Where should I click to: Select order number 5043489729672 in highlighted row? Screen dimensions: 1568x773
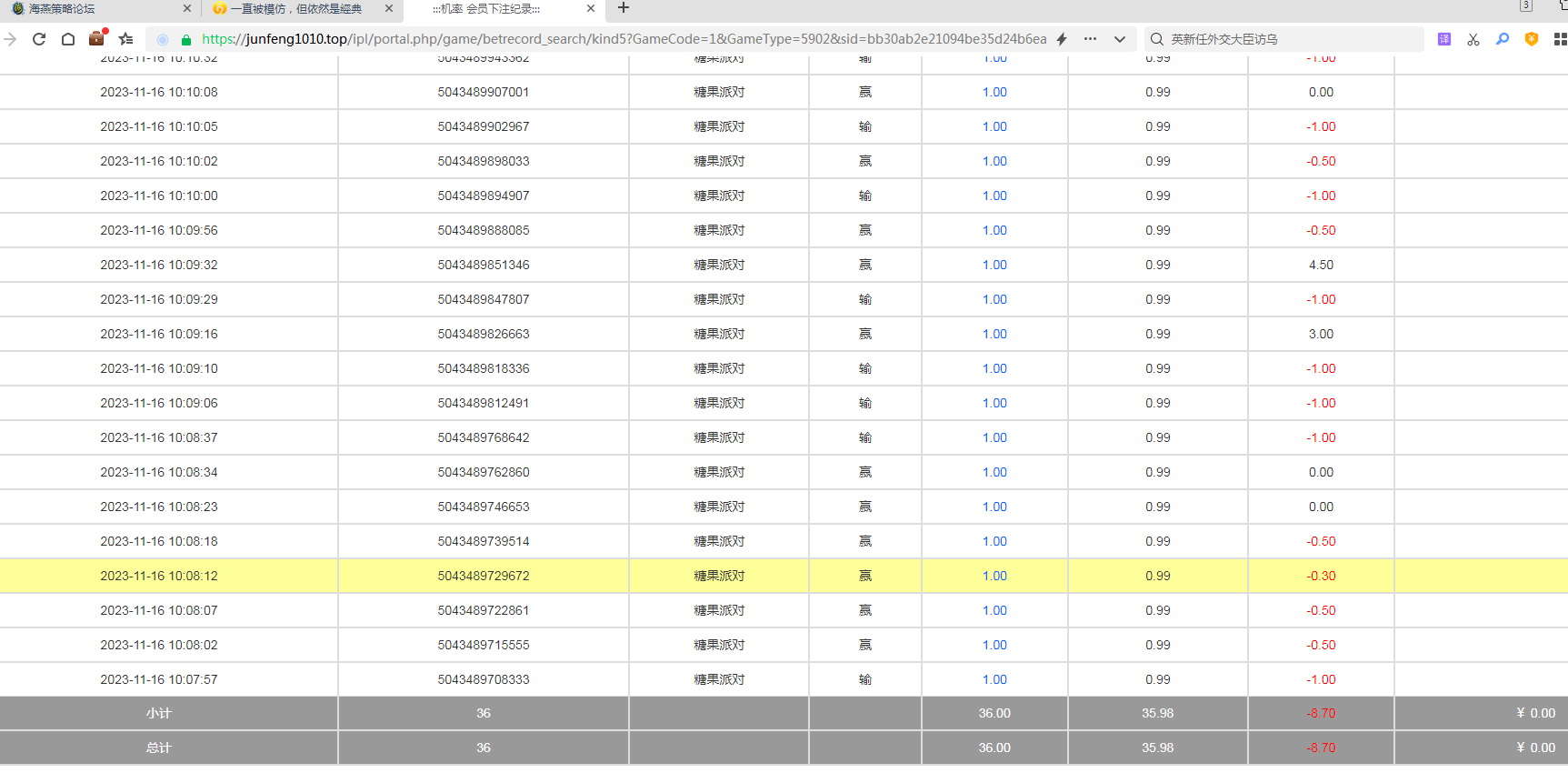[x=484, y=576]
